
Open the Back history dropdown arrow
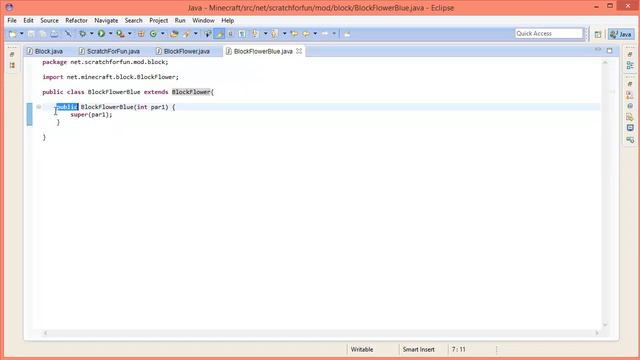(315, 34)
